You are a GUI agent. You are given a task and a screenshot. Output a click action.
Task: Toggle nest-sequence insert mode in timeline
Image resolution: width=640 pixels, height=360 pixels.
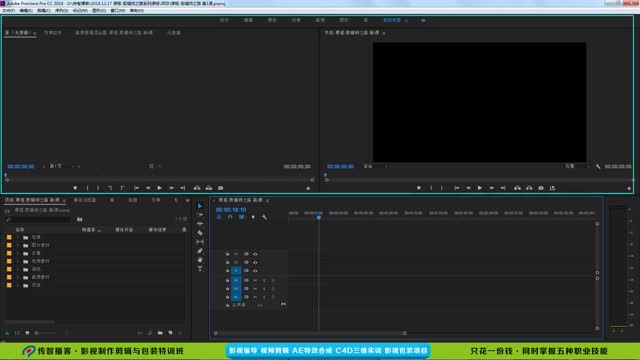(x=219, y=217)
